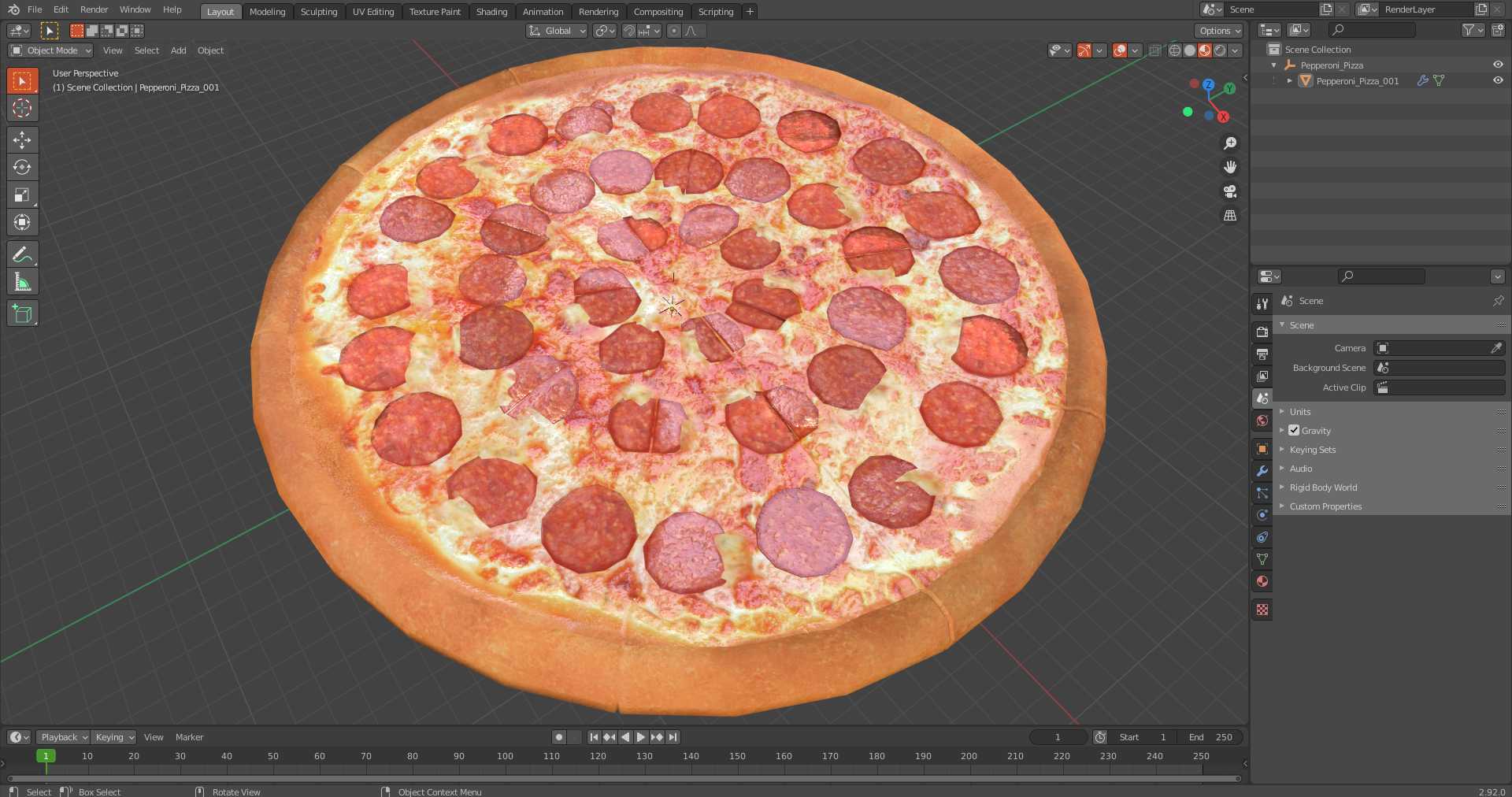This screenshot has width=1512, height=797.
Task: Click the outliner filter button
Action: (x=1472, y=30)
